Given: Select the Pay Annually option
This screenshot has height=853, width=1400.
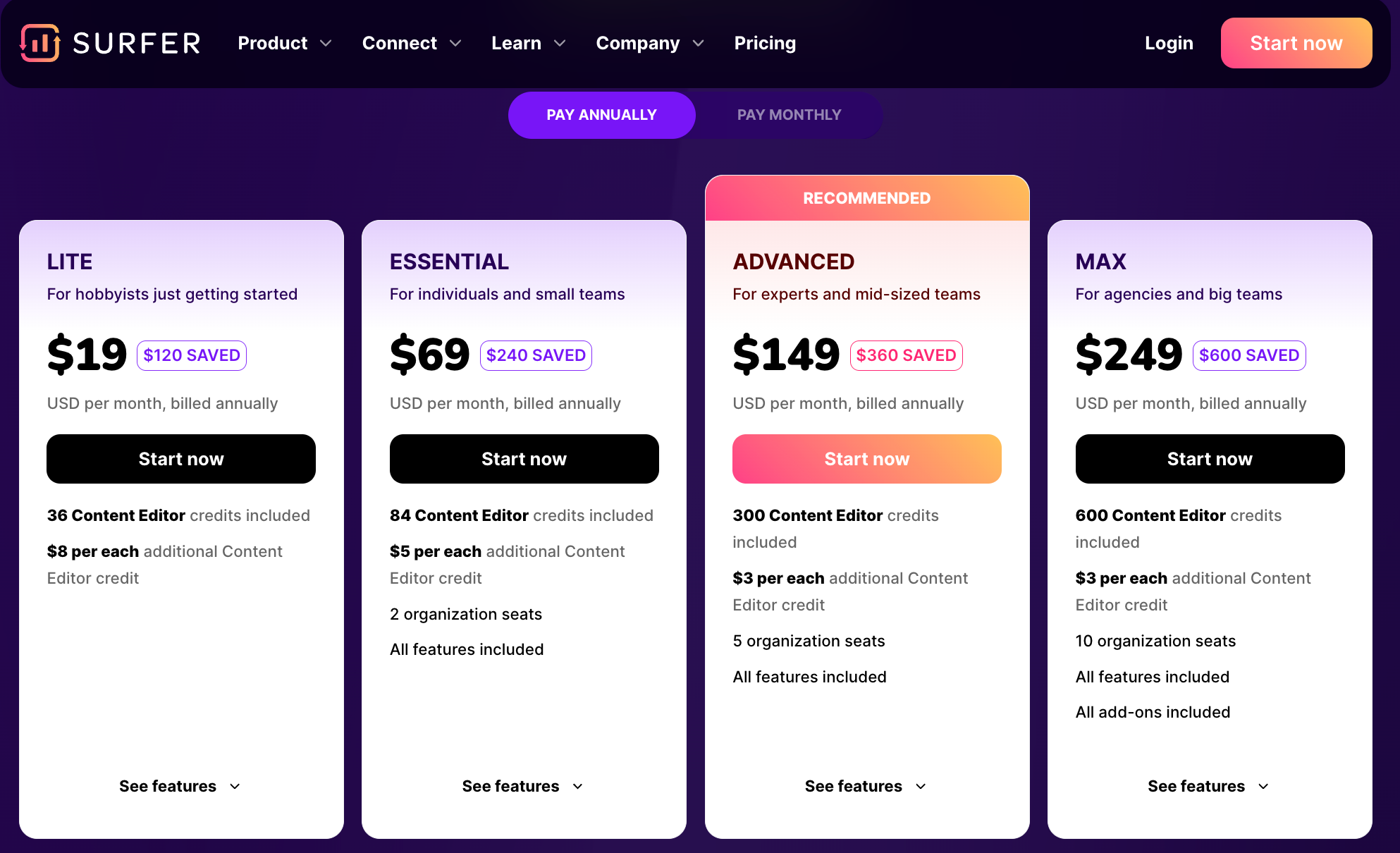Looking at the screenshot, I should click(601, 115).
